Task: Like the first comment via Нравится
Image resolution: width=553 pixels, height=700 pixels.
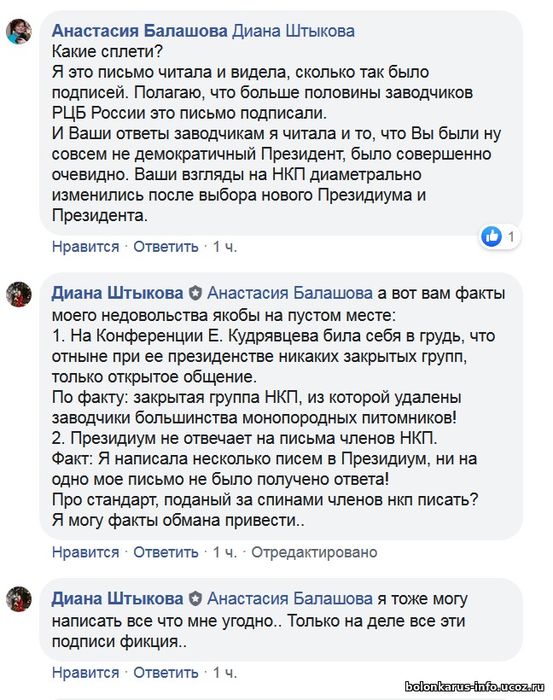Action: [x=86, y=246]
